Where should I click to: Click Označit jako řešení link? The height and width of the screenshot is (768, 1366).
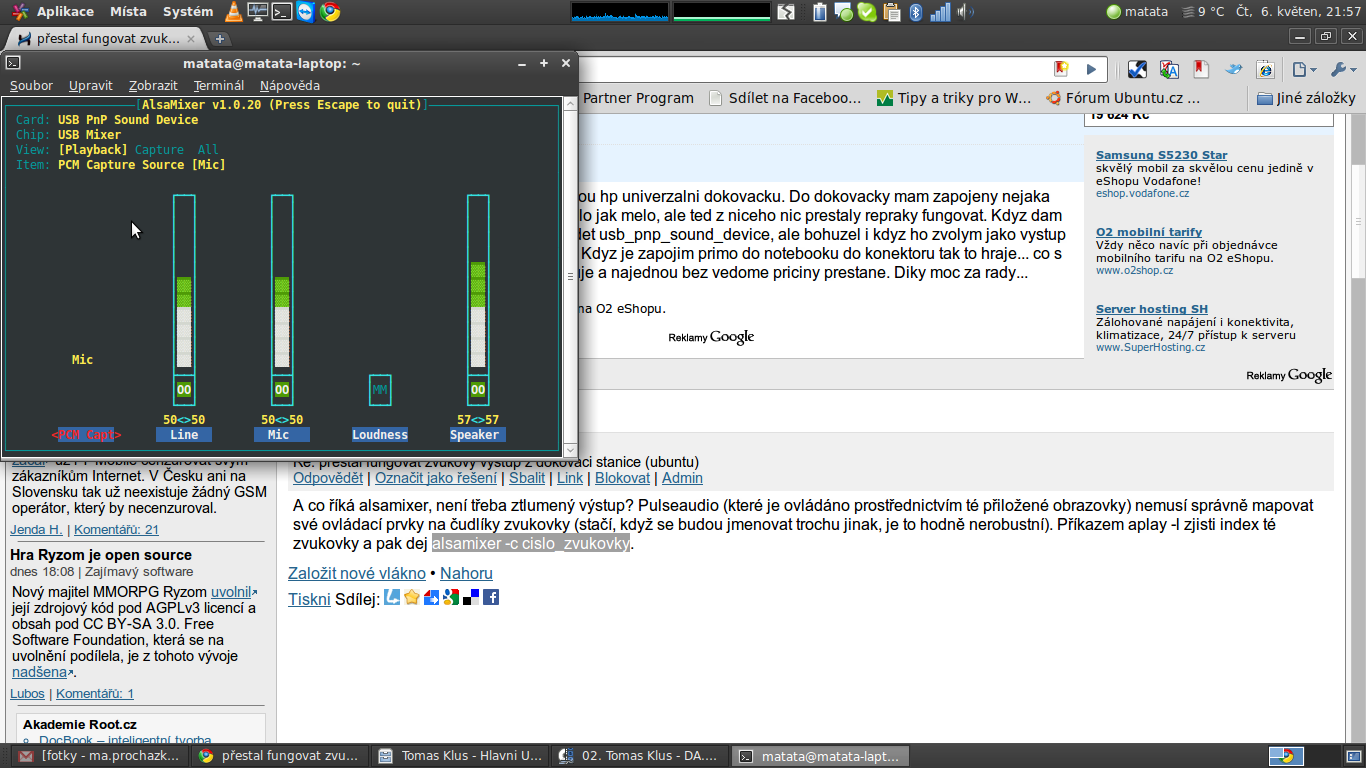coord(436,478)
